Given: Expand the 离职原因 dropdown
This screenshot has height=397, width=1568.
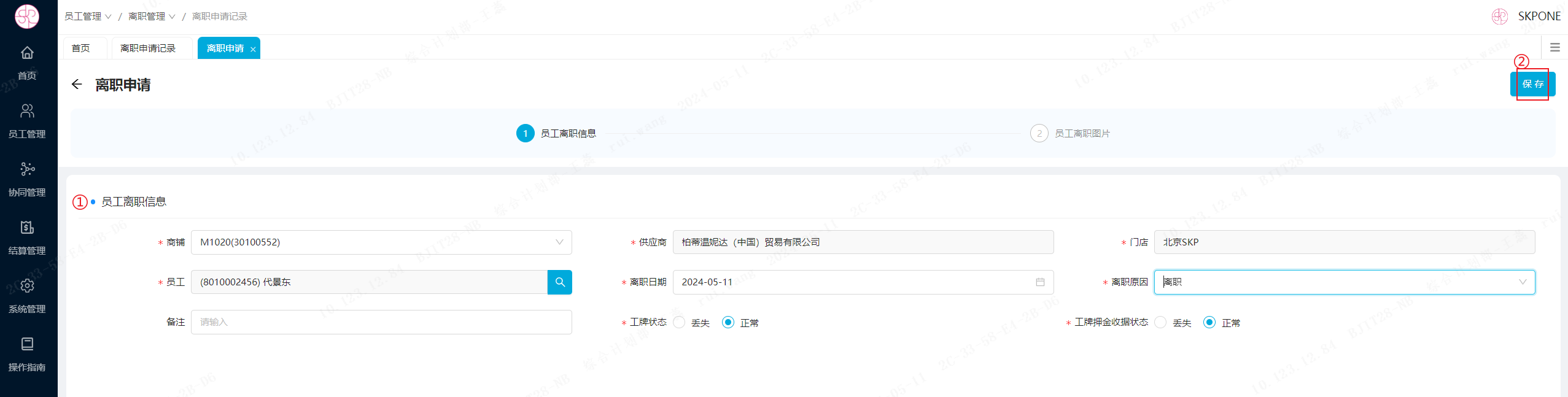Looking at the screenshot, I should click(x=1522, y=282).
